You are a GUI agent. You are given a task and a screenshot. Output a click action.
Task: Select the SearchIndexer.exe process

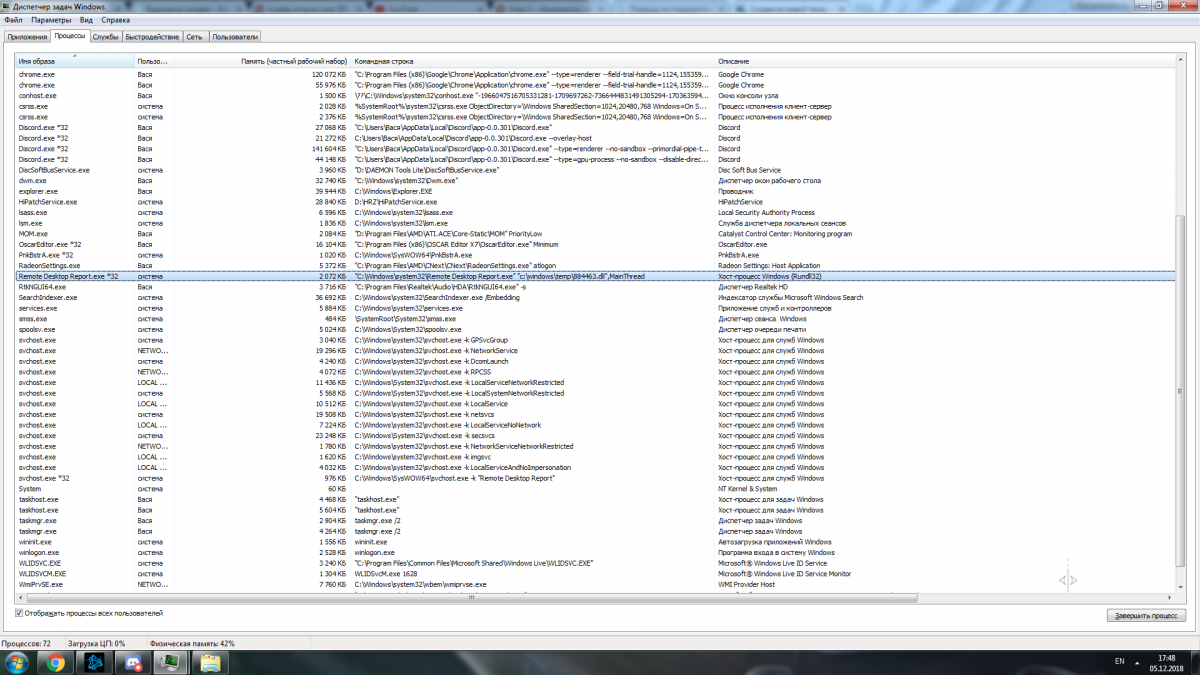coord(594,297)
